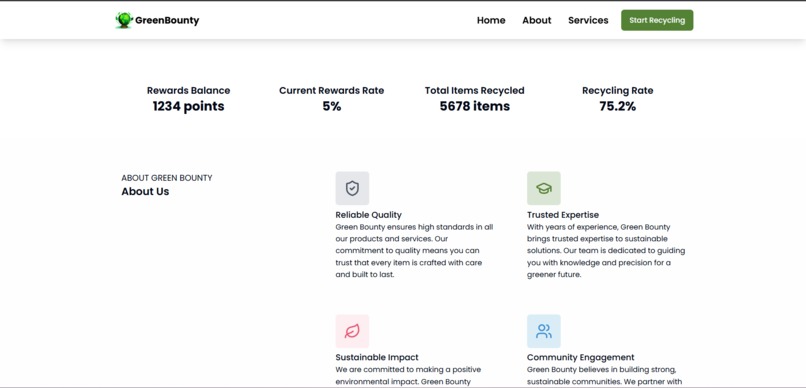This screenshot has width=806, height=388.
Task: Click the Reliable Quality heading
Action: 369,215
